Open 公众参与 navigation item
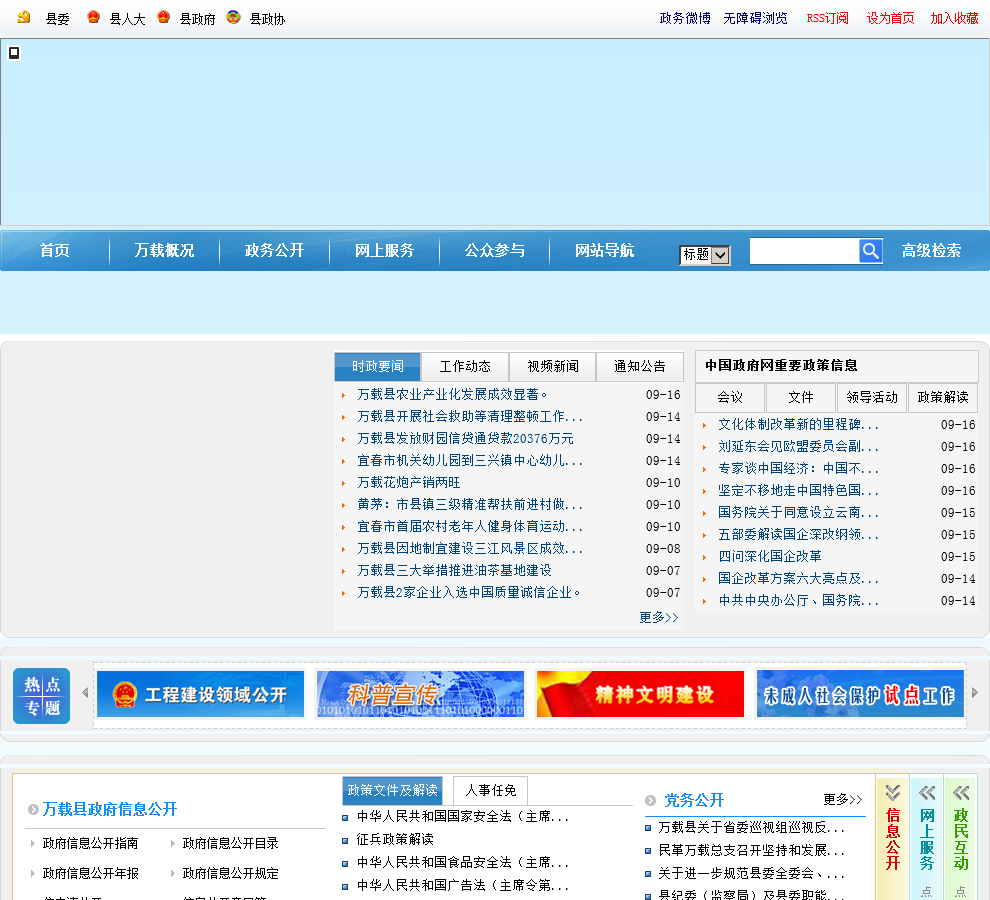Screen dimensions: 990x900 point(494,251)
